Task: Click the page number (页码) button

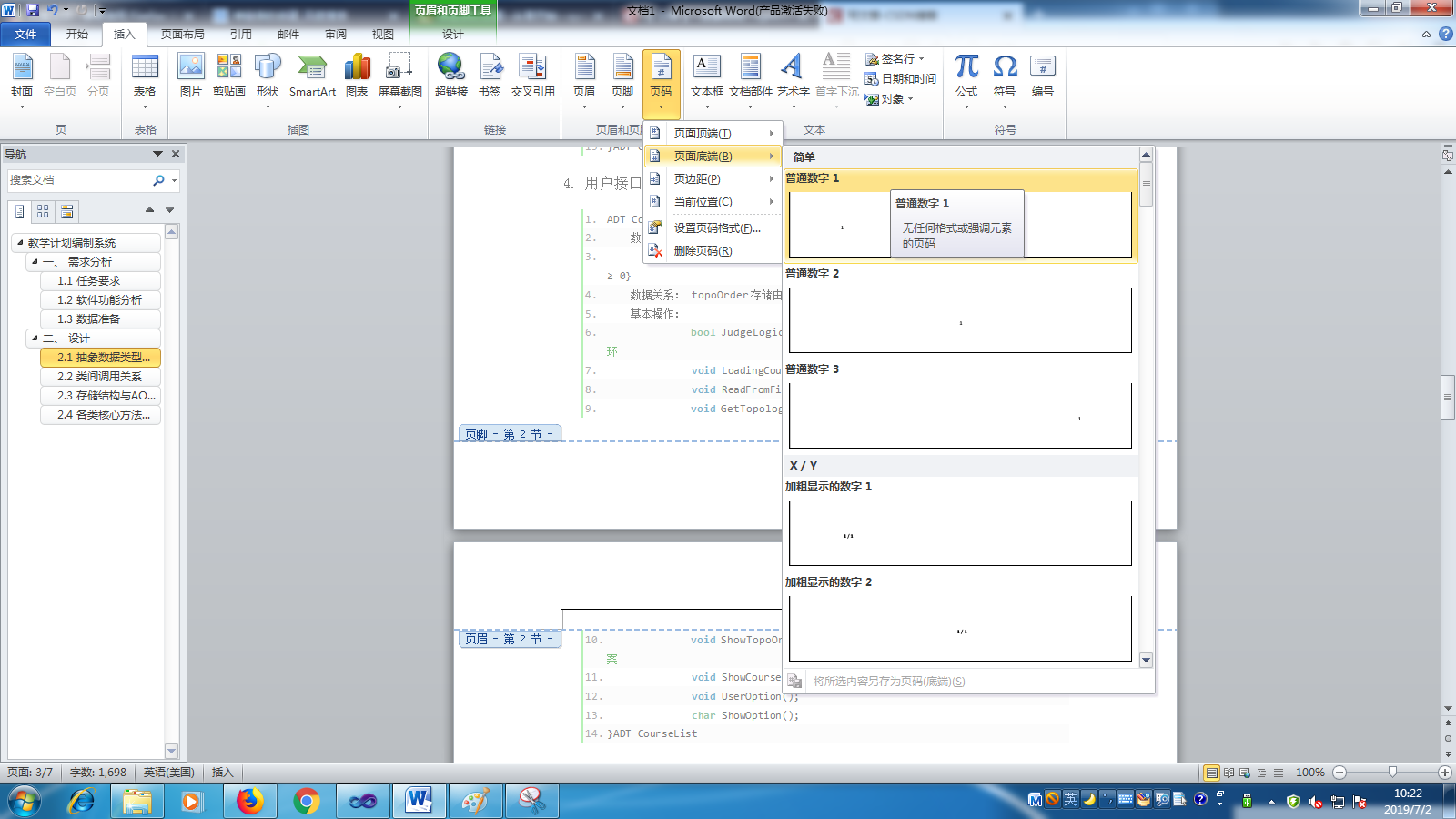Action: coord(661,82)
